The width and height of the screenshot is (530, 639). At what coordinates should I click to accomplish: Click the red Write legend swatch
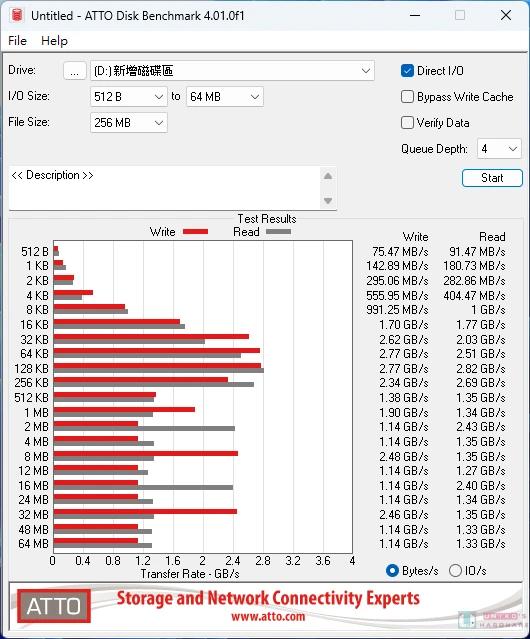point(196,231)
